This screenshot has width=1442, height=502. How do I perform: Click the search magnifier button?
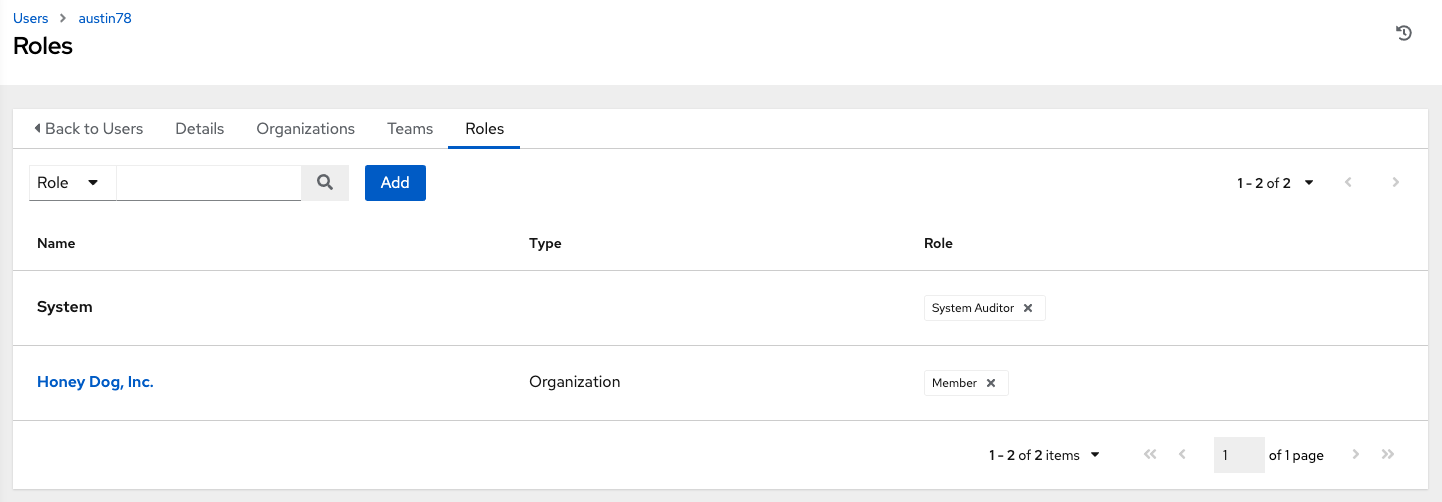click(325, 183)
